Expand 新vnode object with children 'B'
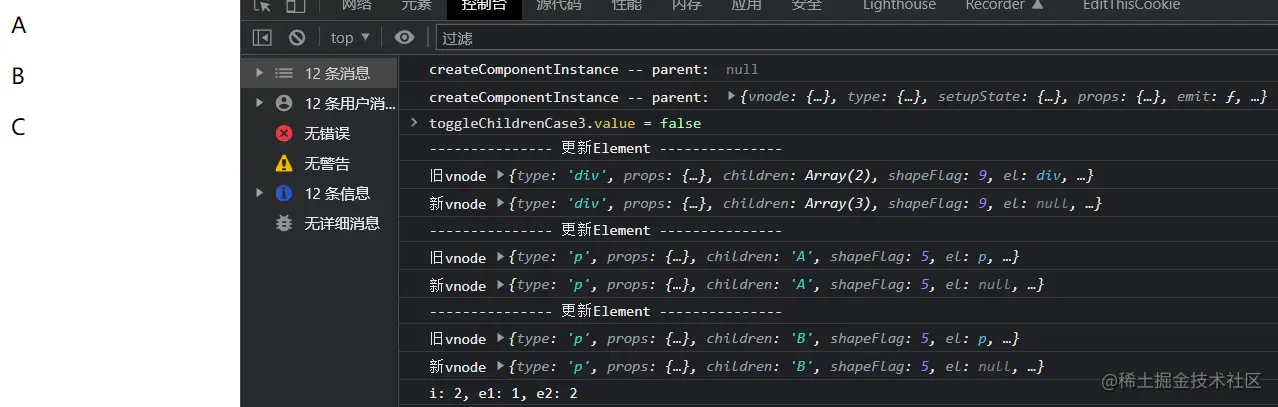The width and height of the screenshot is (1278, 407). [x=501, y=367]
